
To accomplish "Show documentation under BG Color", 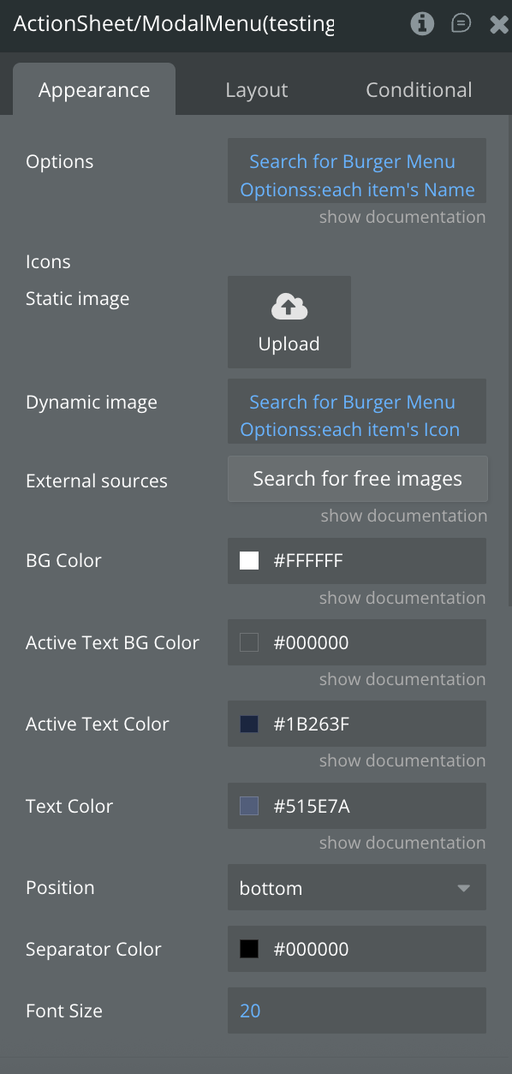I will [402, 598].
